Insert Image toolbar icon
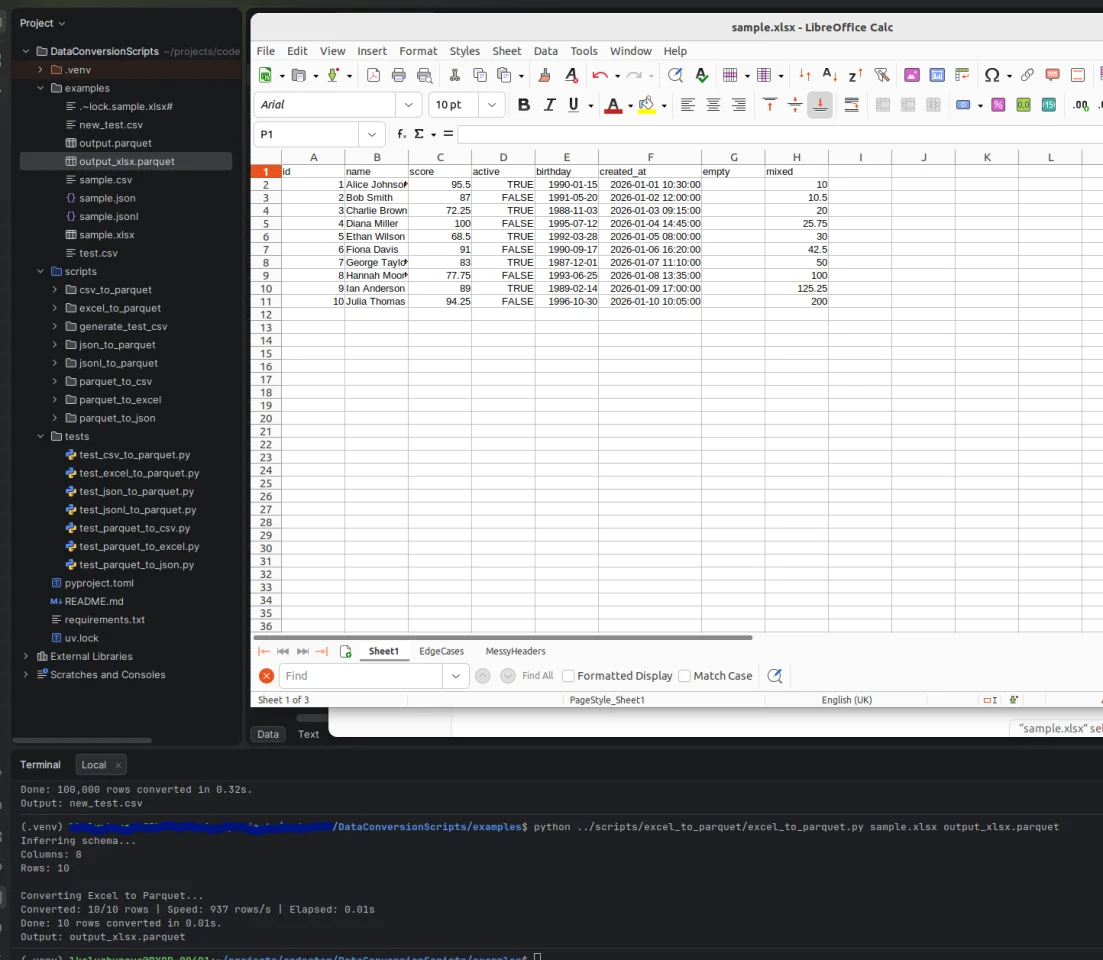 coord(912,75)
